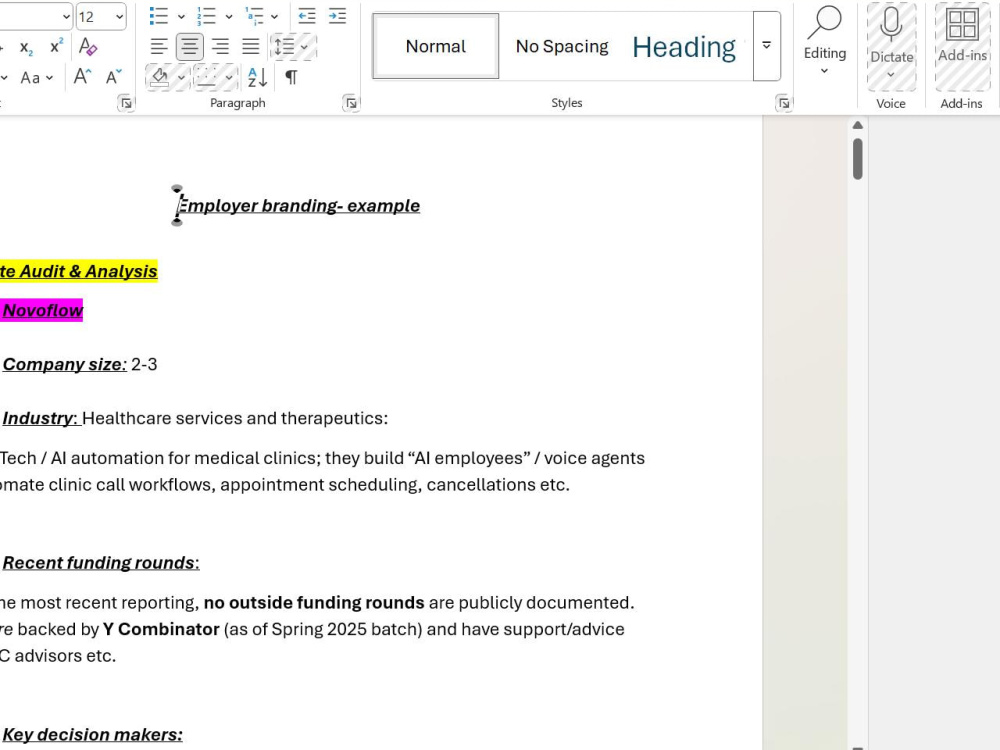1000x750 pixels.
Task: Toggle superscript formatting
Action: [57, 47]
